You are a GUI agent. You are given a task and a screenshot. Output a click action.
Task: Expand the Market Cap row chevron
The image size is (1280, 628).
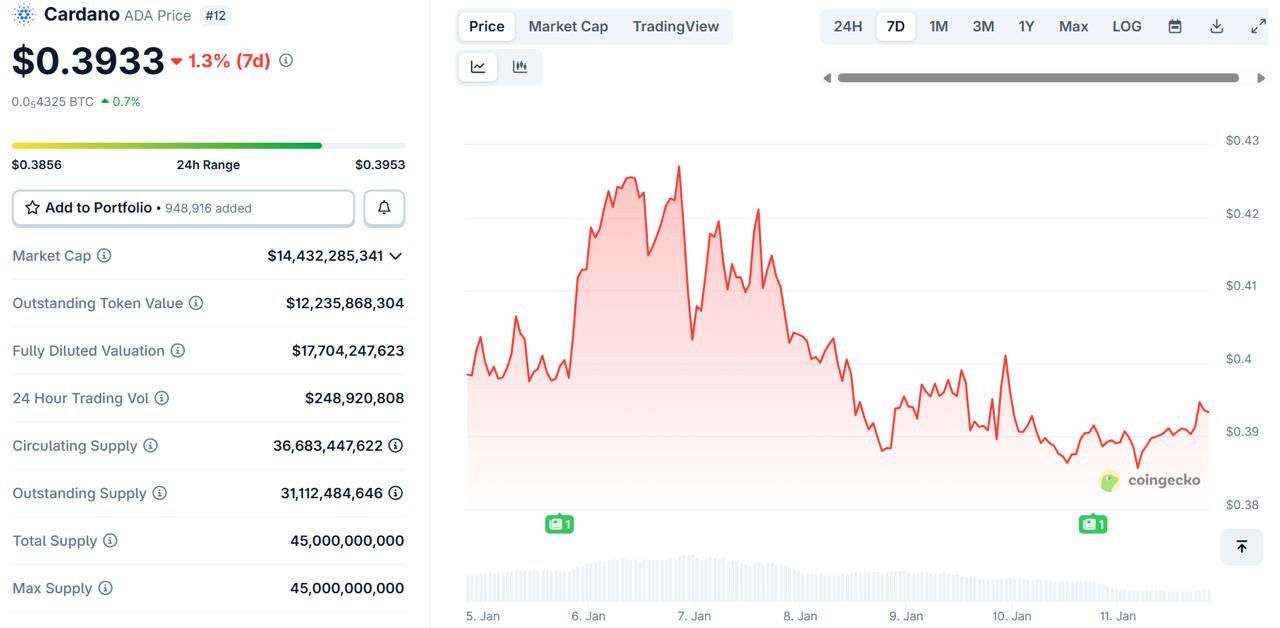click(396, 256)
